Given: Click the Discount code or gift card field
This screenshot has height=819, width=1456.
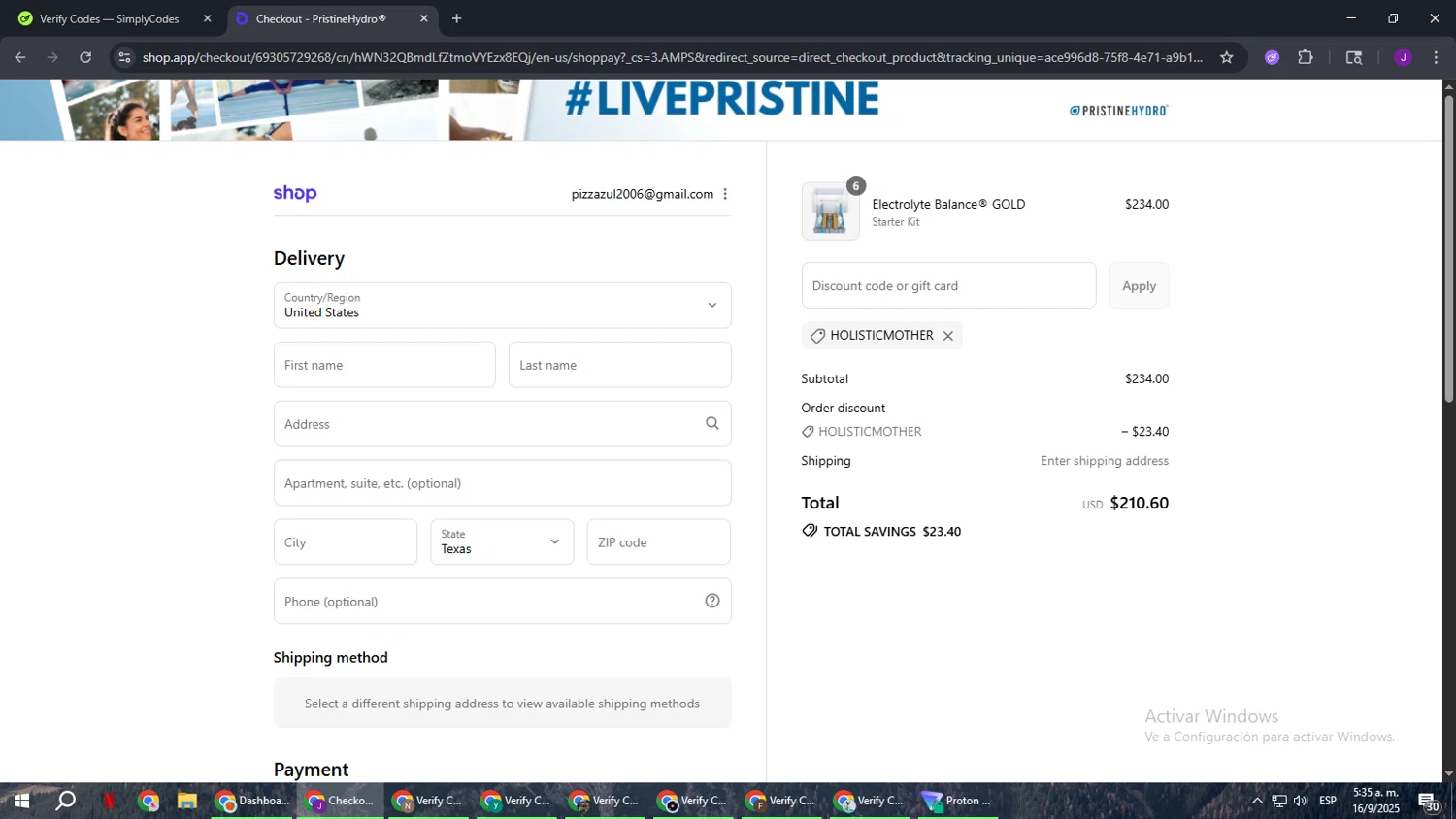Looking at the screenshot, I should (x=948, y=285).
